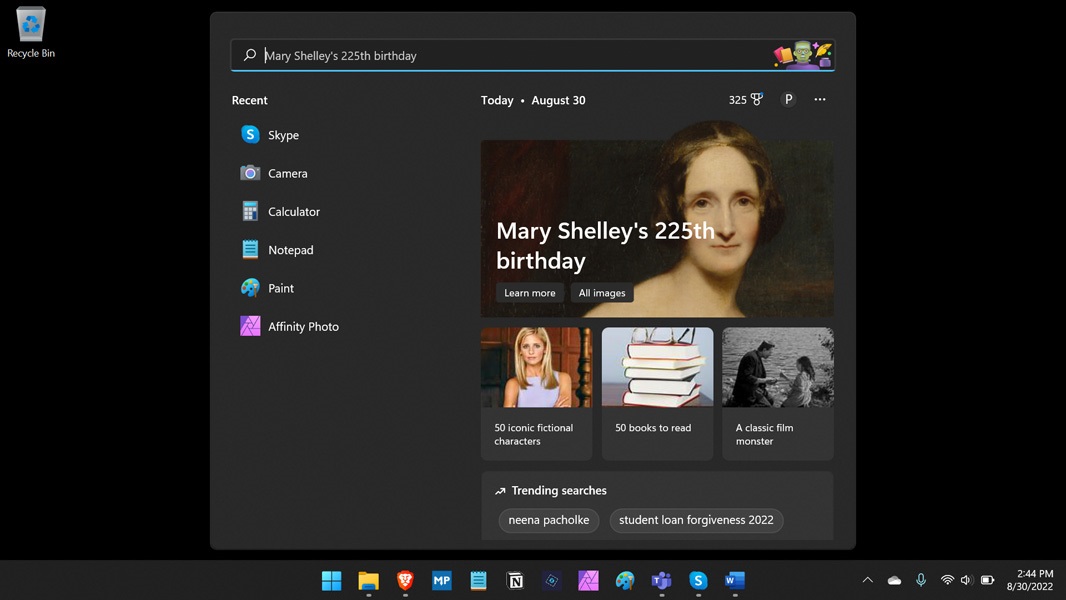Screen dimensions: 1066x600
Task: Select the neena pacholke trending search
Action: [x=549, y=520]
